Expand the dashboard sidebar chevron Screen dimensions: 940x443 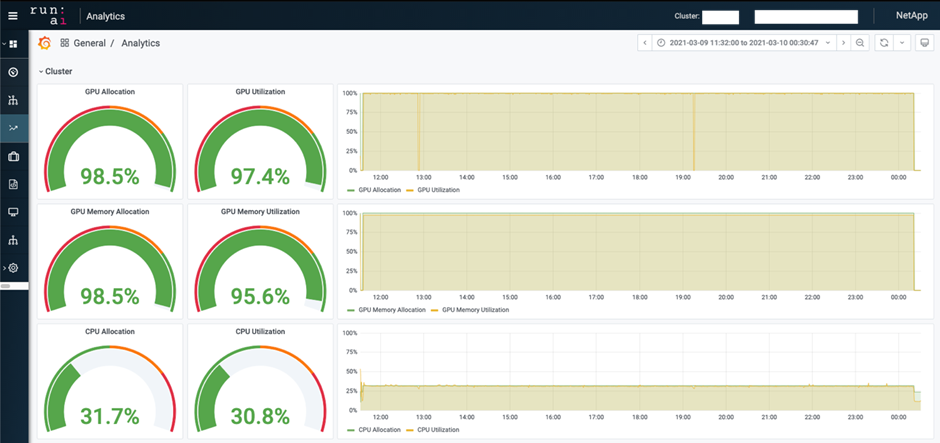(x=4, y=44)
